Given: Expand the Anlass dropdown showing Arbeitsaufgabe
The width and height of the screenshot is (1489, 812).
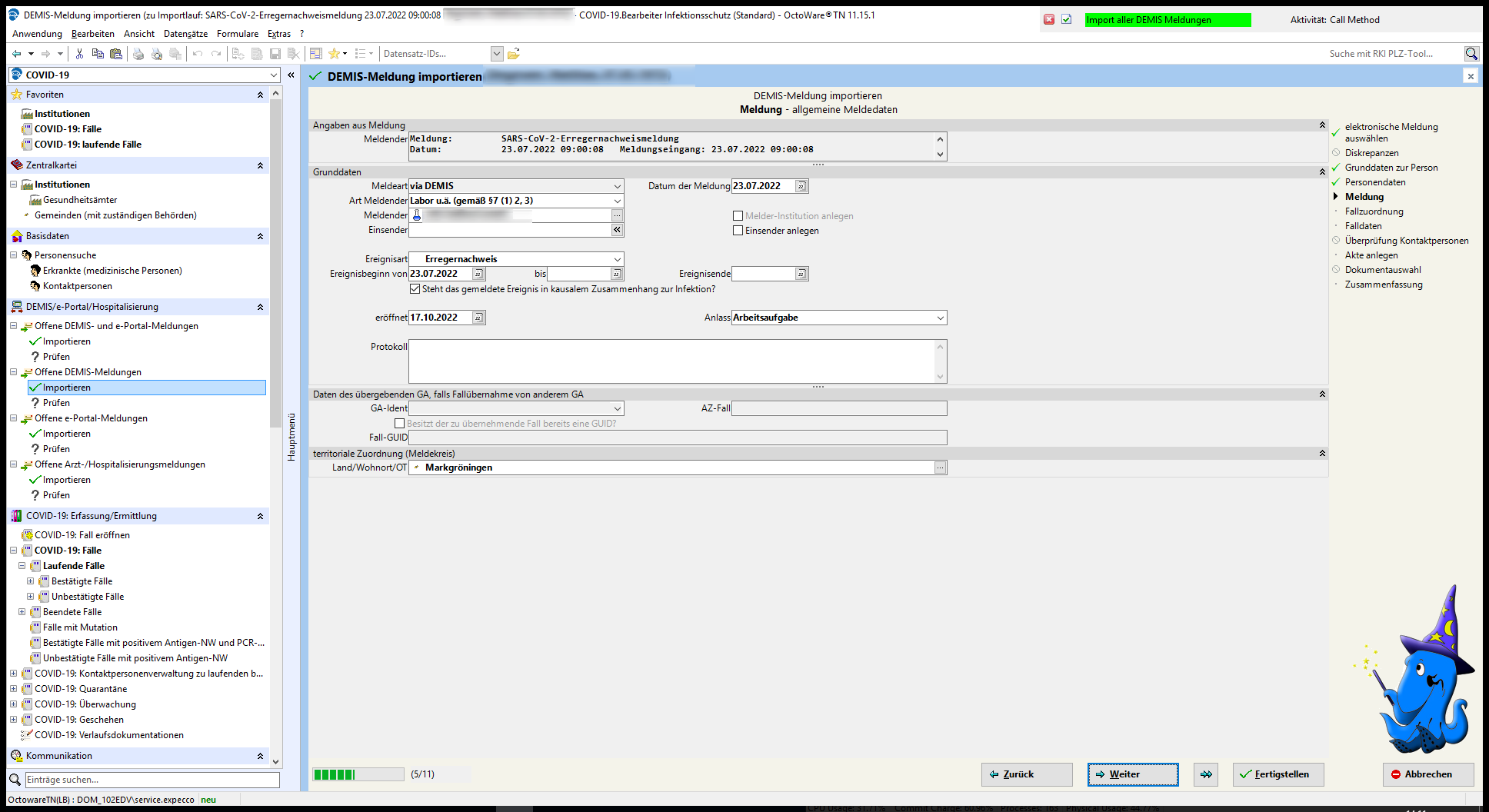Looking at the screenshot, I should 940,318.
